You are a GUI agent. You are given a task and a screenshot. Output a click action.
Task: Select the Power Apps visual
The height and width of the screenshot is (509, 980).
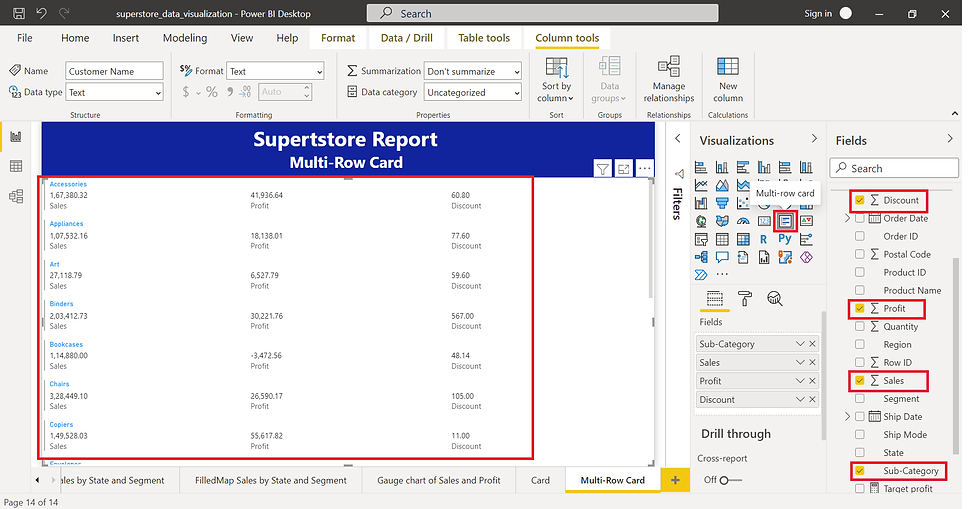tap(806, 257)
